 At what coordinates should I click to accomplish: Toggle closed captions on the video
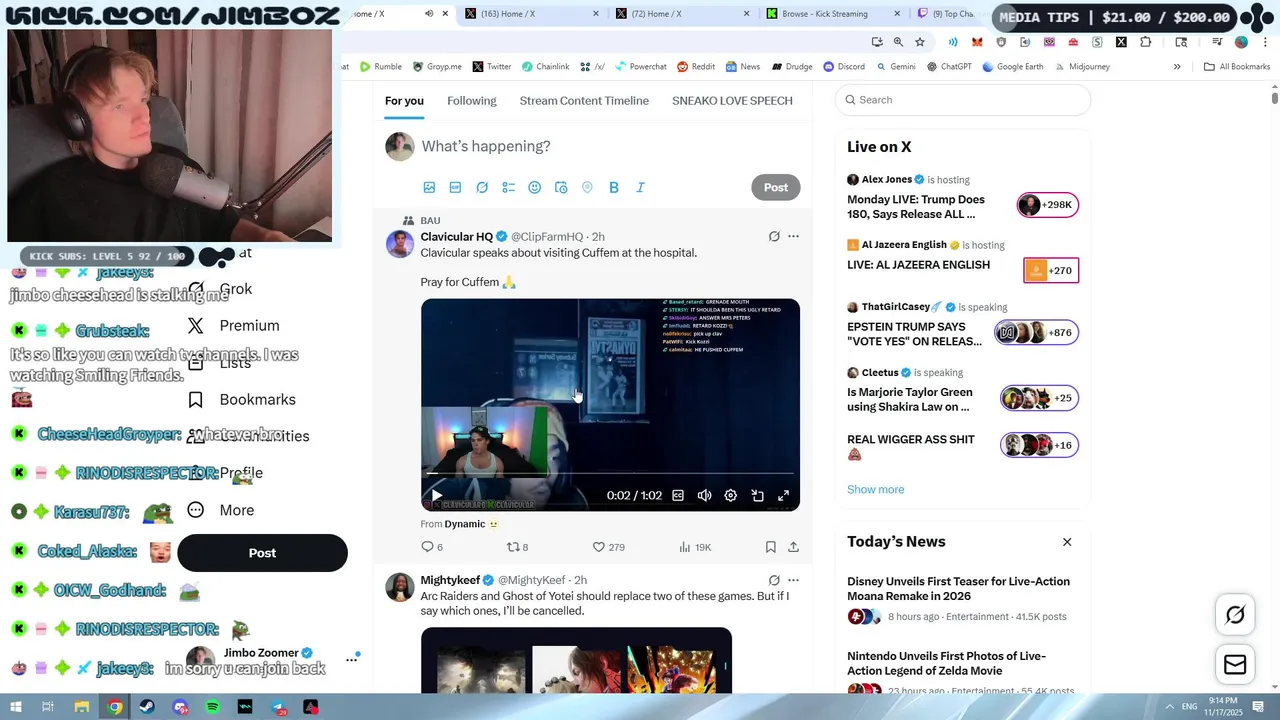(x=678, y=495)
